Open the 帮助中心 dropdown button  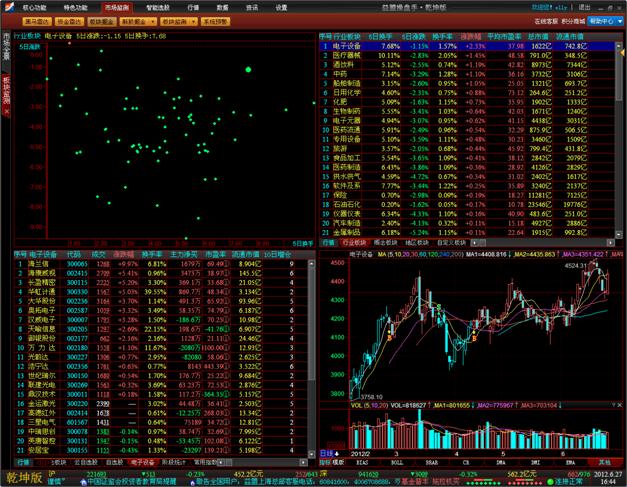pyautogui.click(x=605, y=21)
